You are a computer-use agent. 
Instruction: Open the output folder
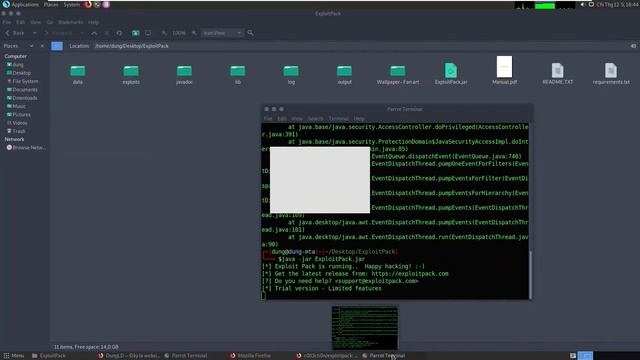(344, 74)
